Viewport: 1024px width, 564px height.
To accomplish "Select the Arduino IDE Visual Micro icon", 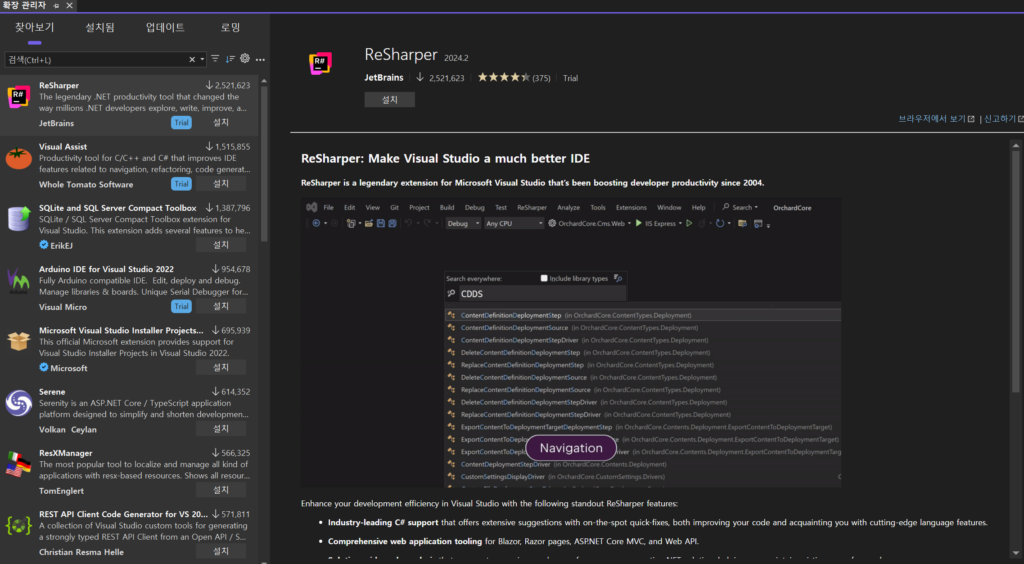I will 18,281.
